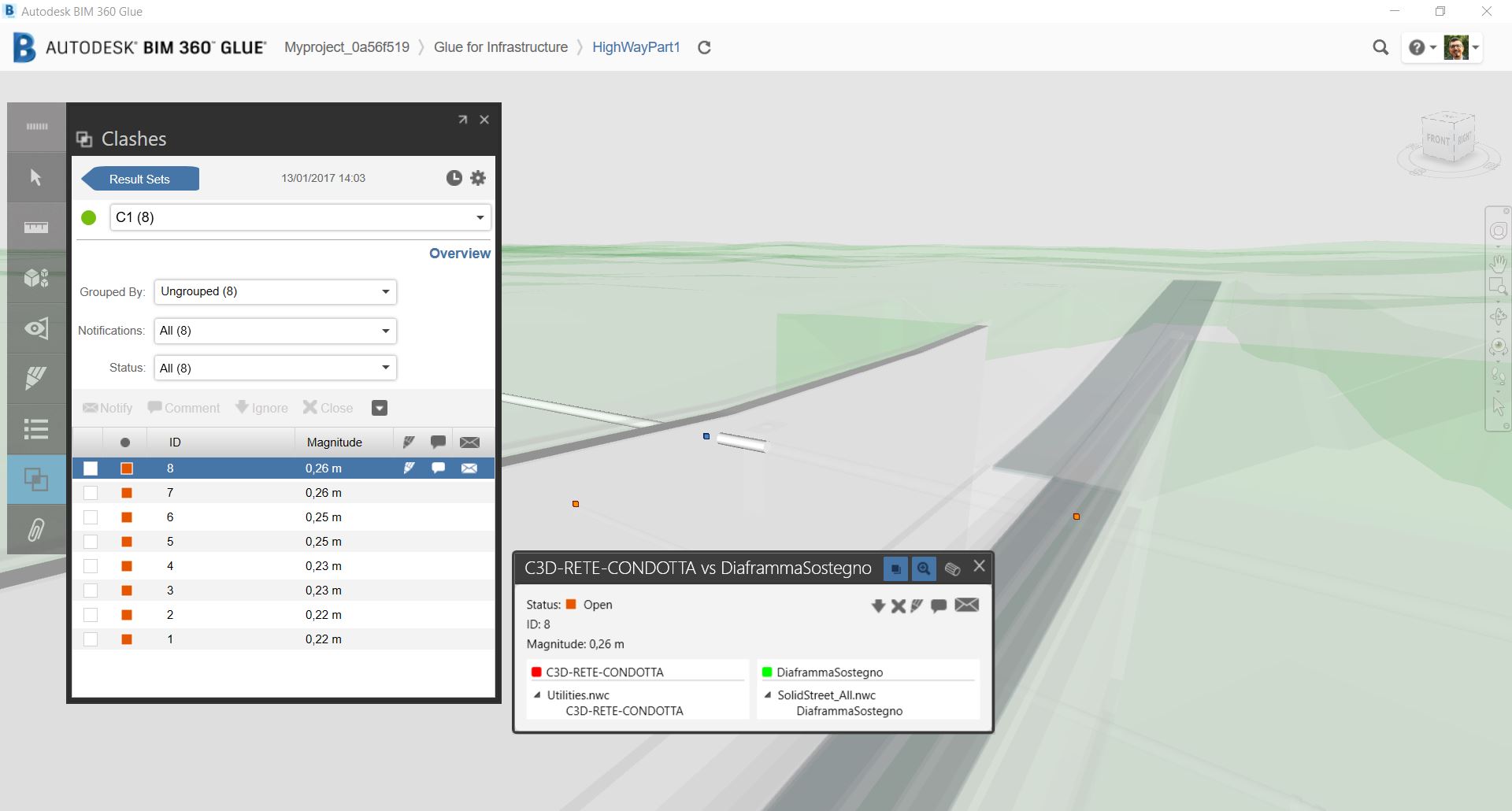Activate the Pan hand tool on navigation bar

click(x=1499, y=263)
